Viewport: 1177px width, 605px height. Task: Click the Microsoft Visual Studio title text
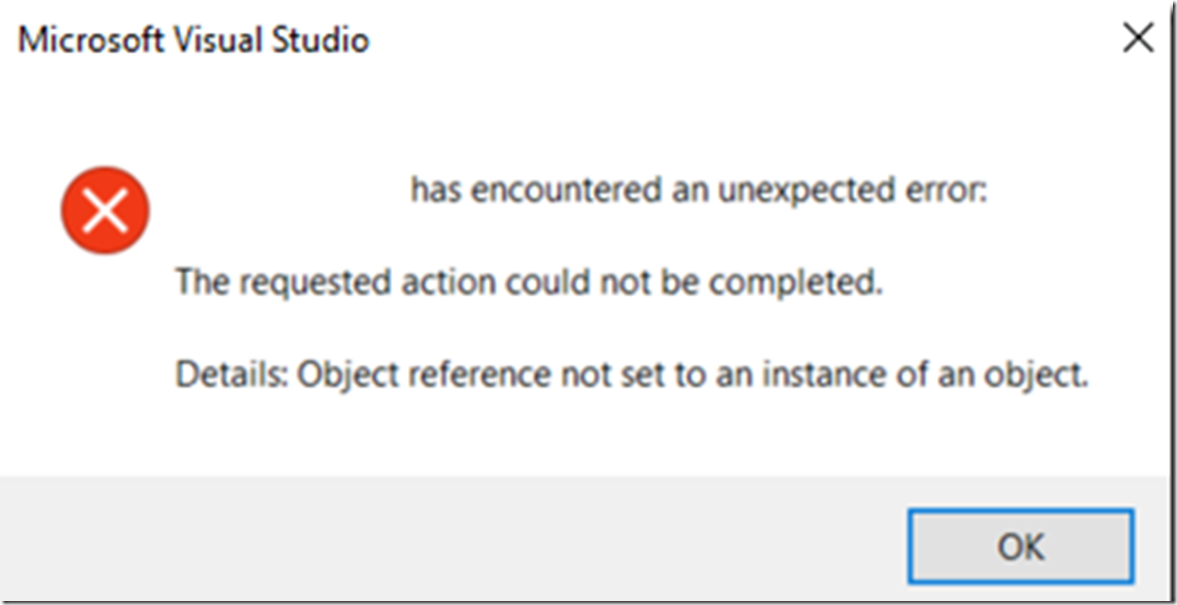pos(194,40)
